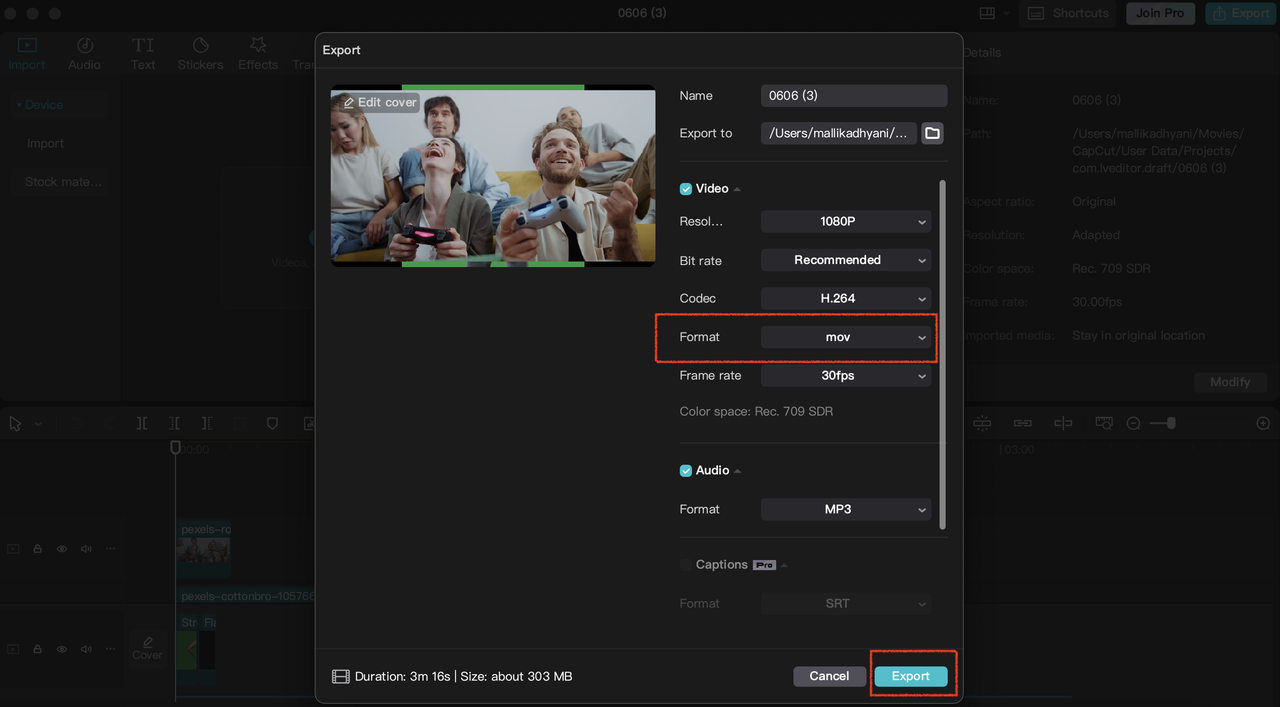Lock the lower main timeline track
Screen dimensions: 1280x707
(37, 649)
